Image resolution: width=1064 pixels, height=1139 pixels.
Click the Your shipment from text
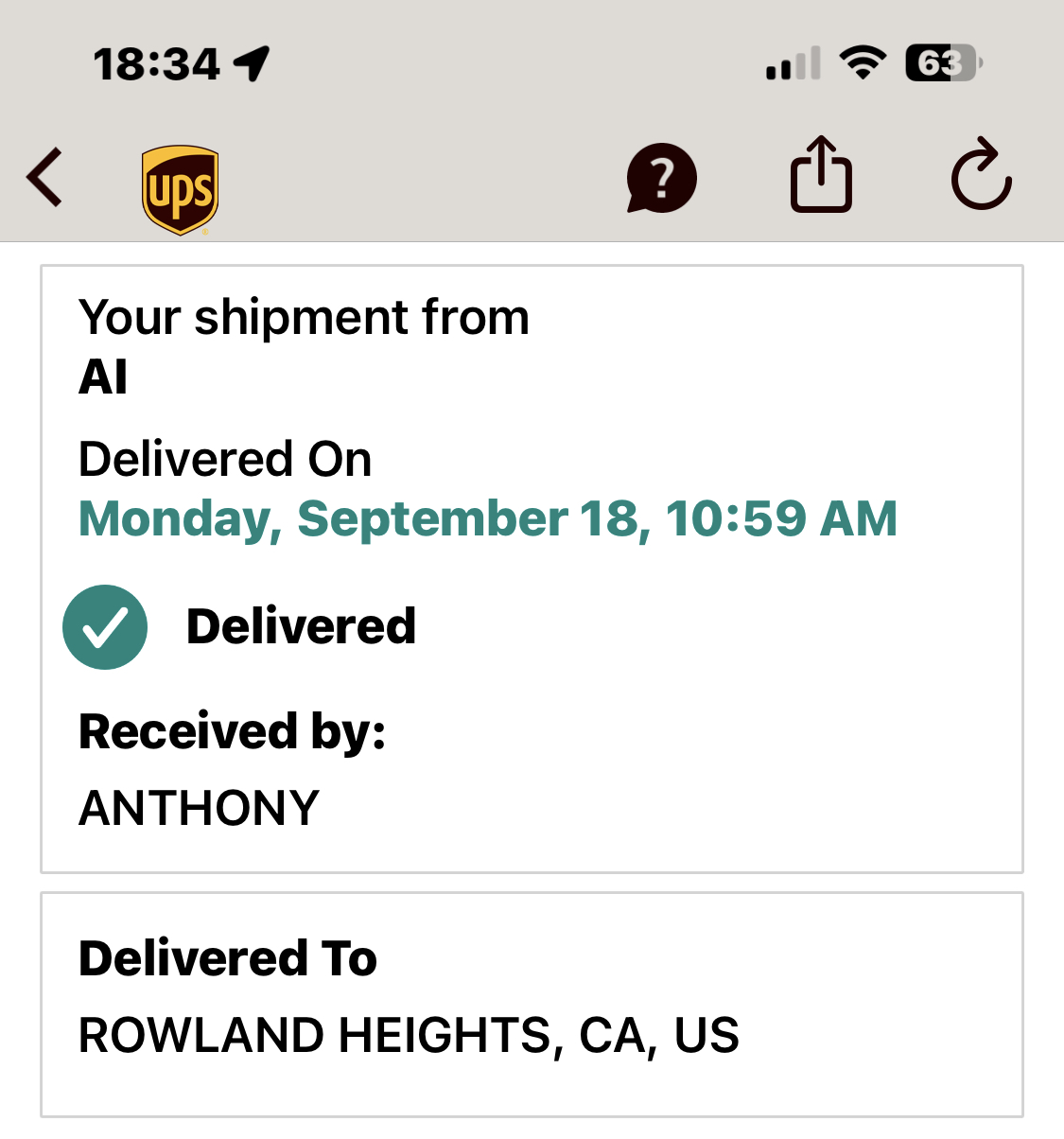click(x=304, y=317)
